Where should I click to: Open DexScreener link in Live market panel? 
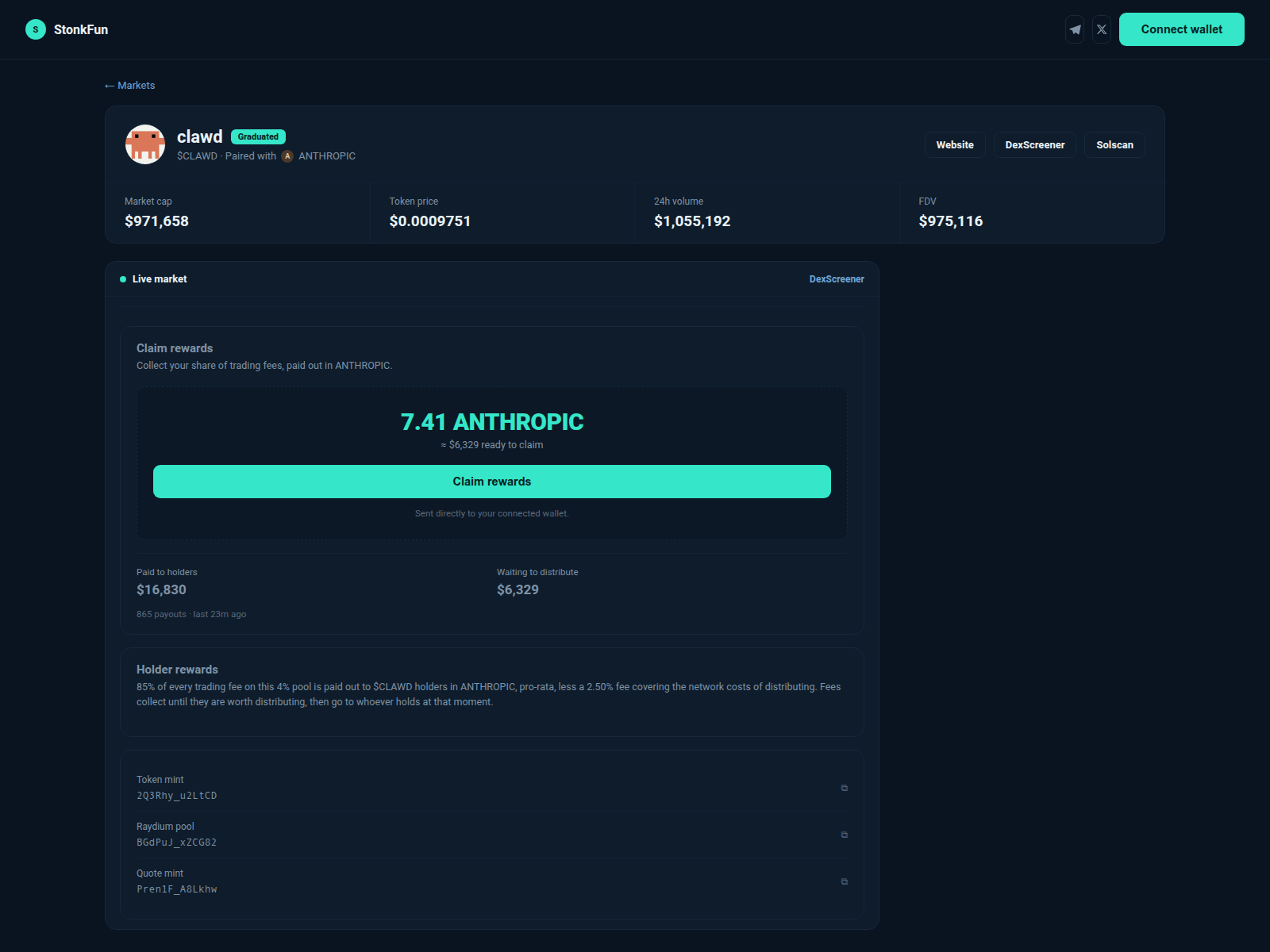[837, 279]
